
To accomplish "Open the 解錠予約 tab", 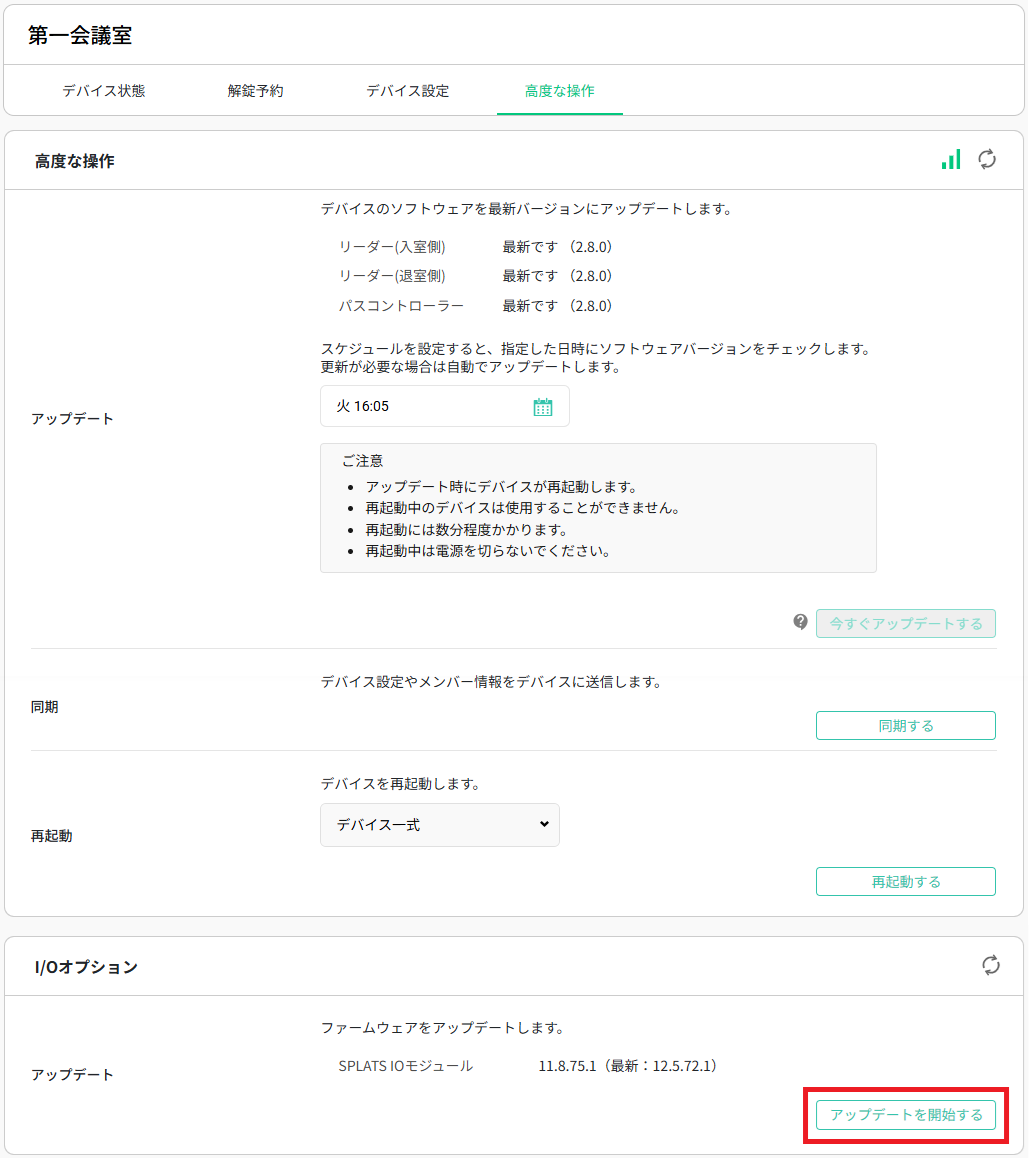I will click(x=255, y=91).
